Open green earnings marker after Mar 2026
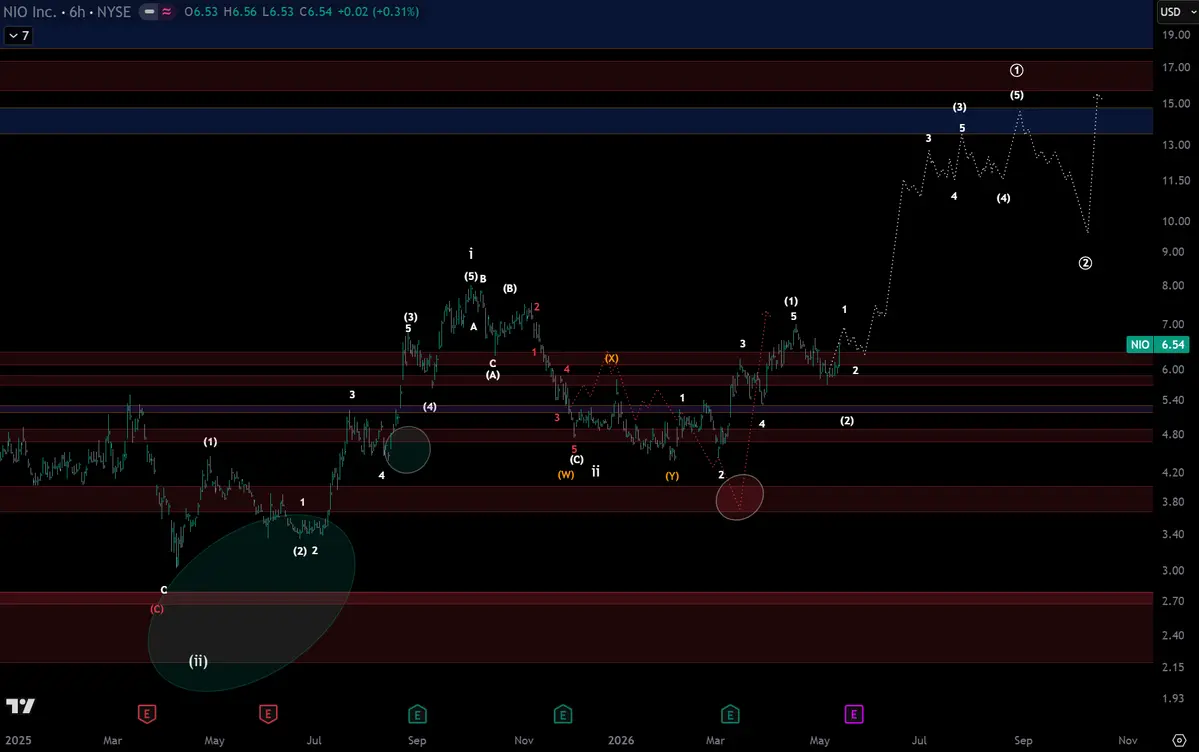Viewport: 1199px width, 752px height. point(729,715)
